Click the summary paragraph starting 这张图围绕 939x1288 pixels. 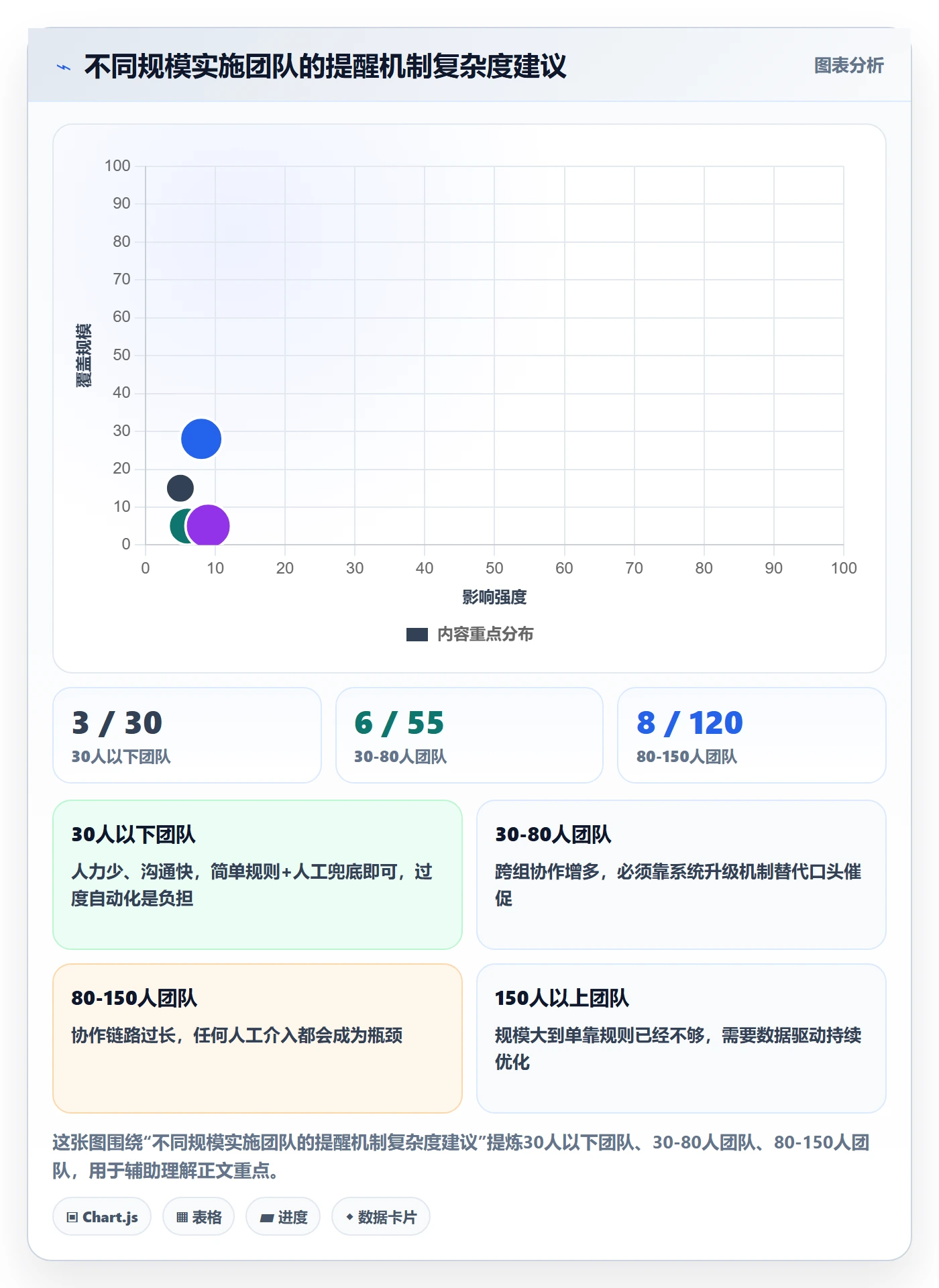[x=461, y=1157]
